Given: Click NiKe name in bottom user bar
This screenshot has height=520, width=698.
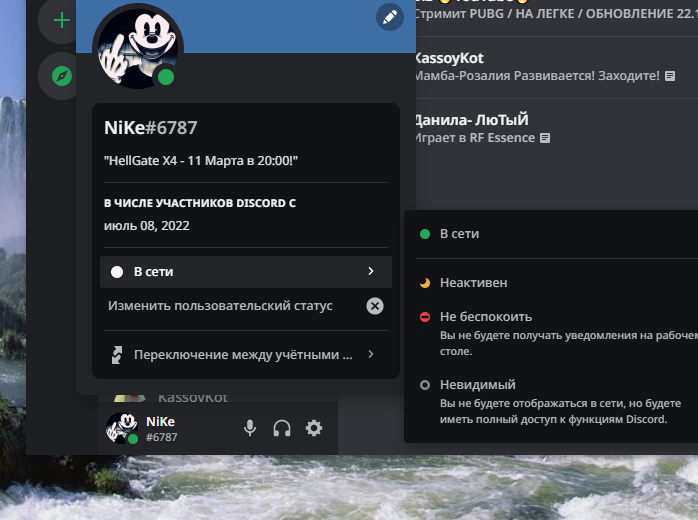Looking at the screenshot, I should [160, 422].
